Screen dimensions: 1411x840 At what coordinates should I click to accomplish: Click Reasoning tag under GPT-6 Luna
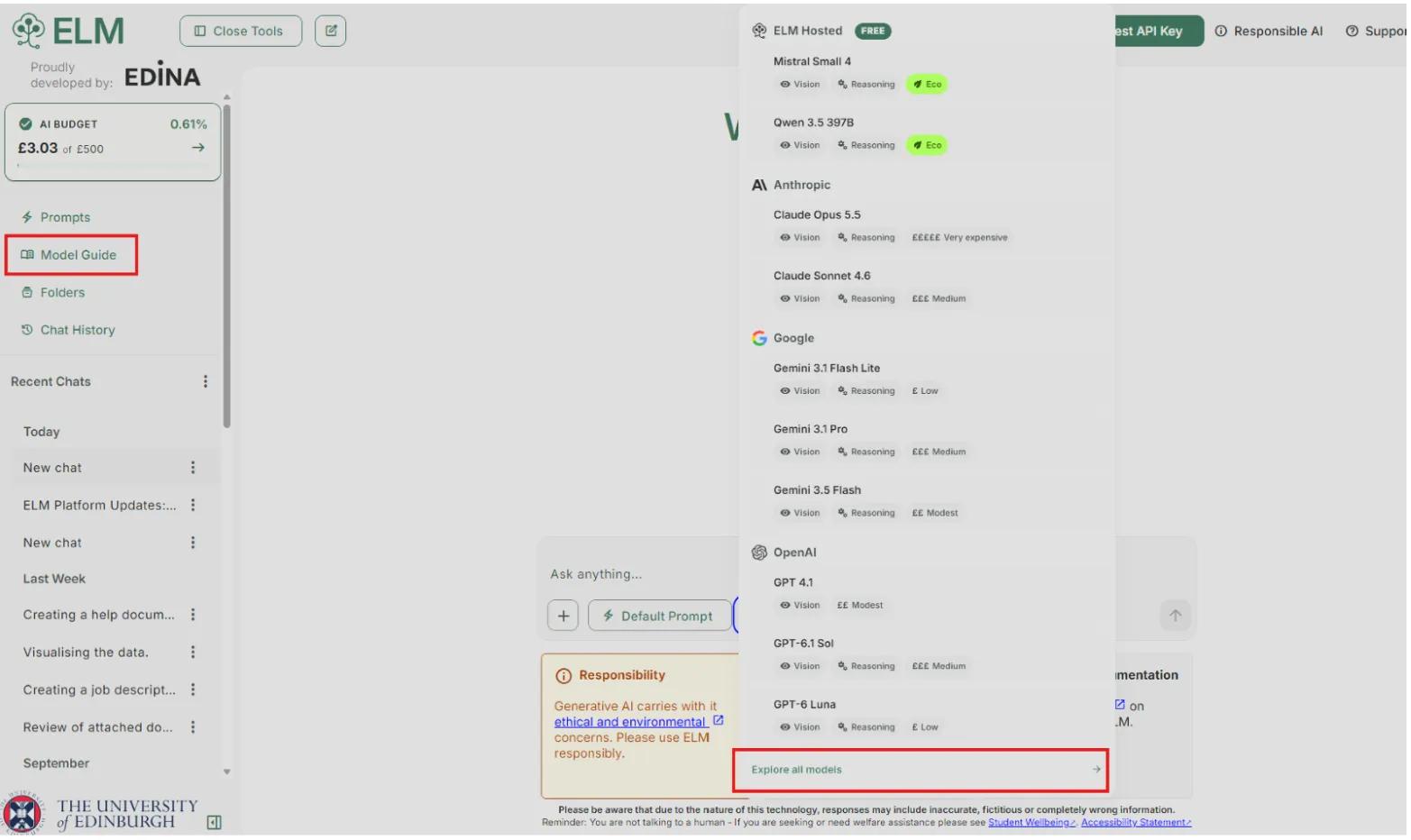coord(866,727)
